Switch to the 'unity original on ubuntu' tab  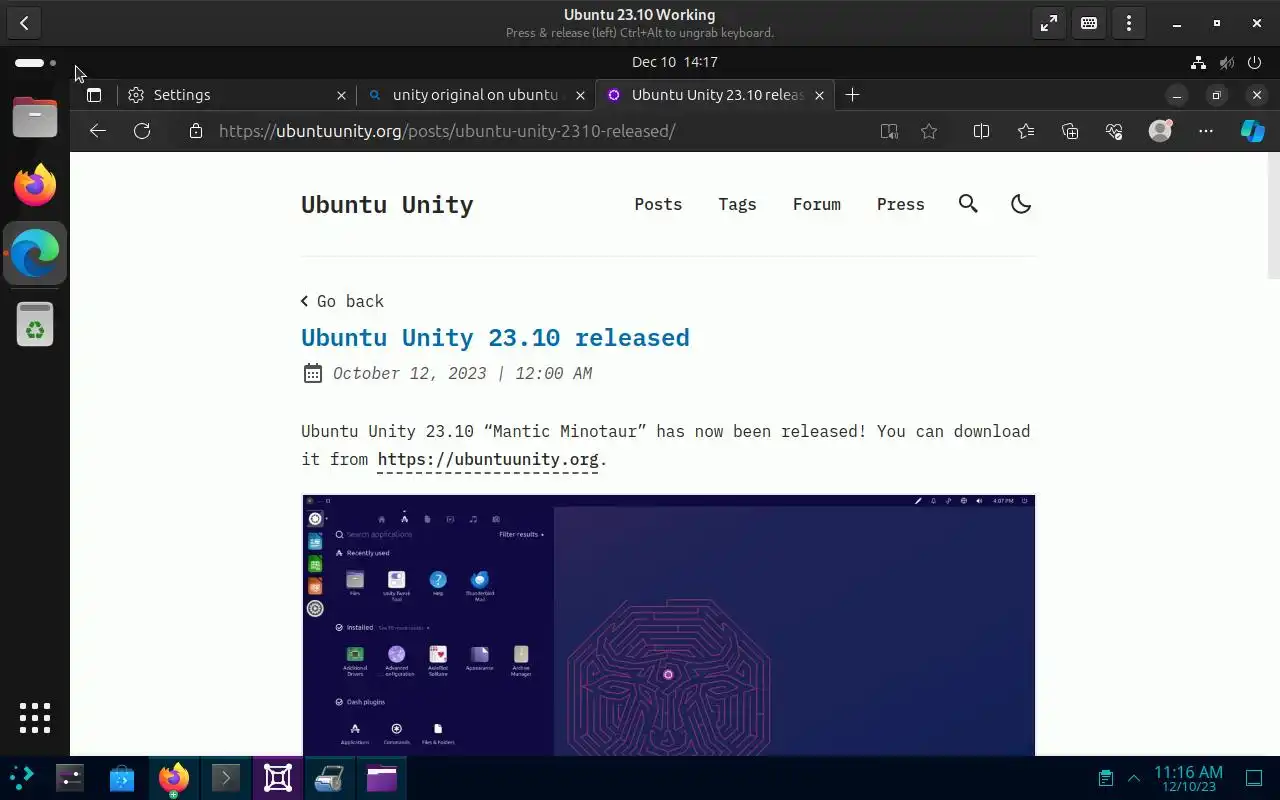[476, 95]
